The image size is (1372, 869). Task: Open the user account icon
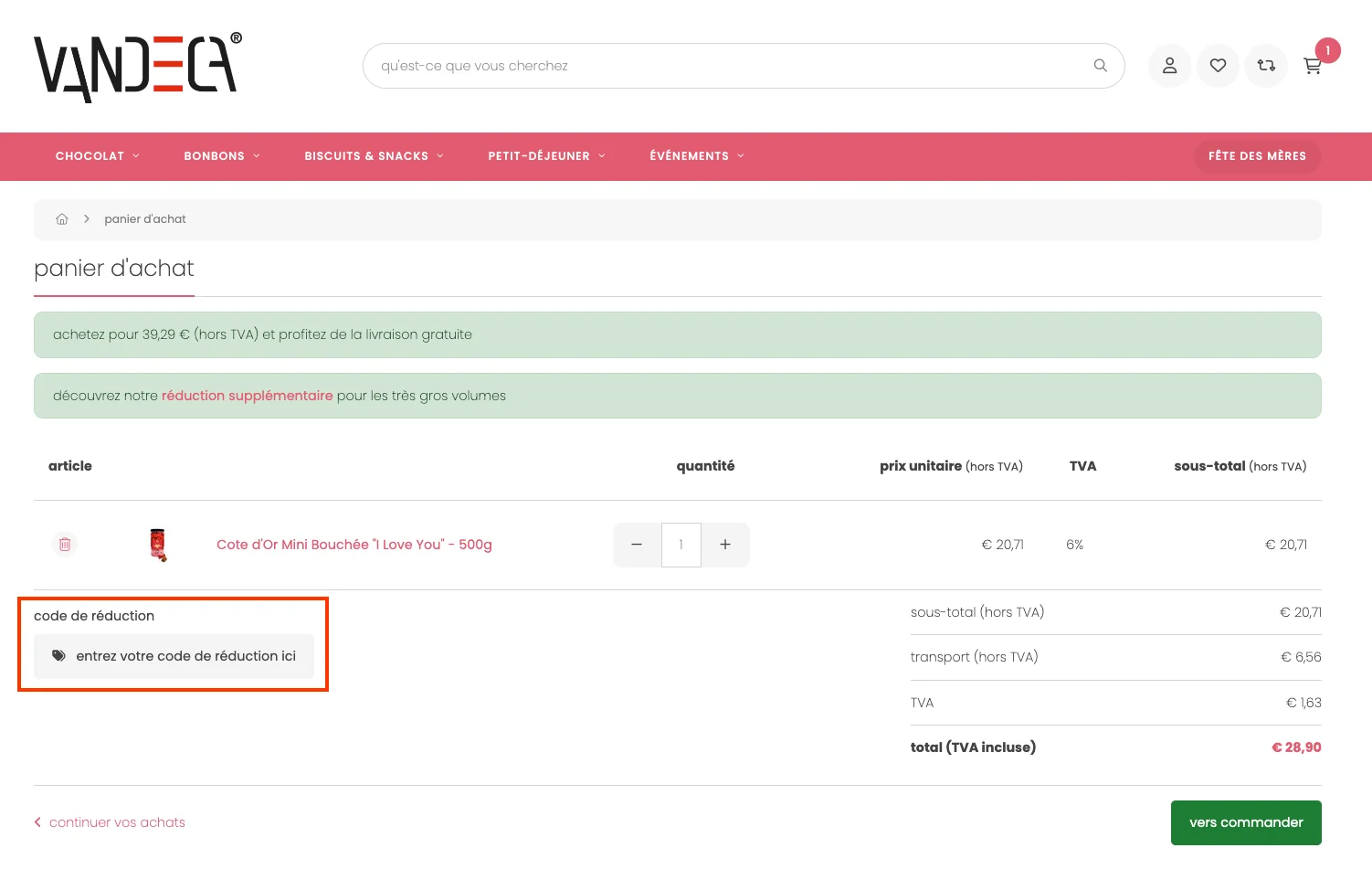[x=1169, y=66]
